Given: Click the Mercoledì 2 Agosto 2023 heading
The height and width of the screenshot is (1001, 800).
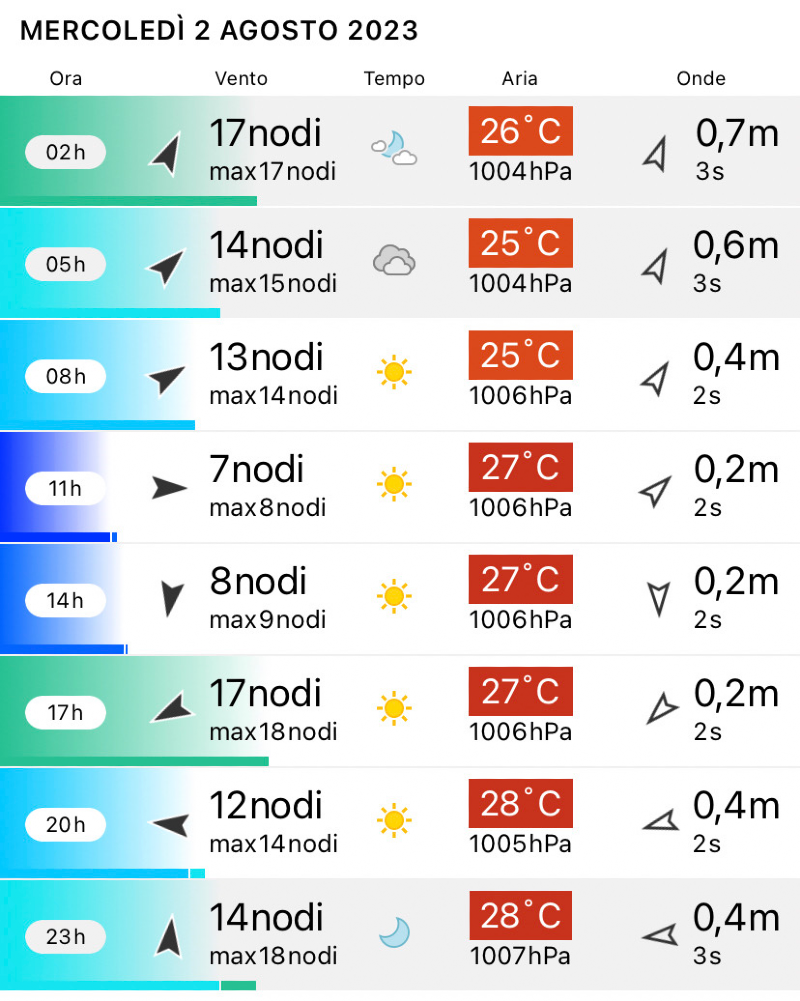Looking at the screenshot, I should [x=219, y=31].
